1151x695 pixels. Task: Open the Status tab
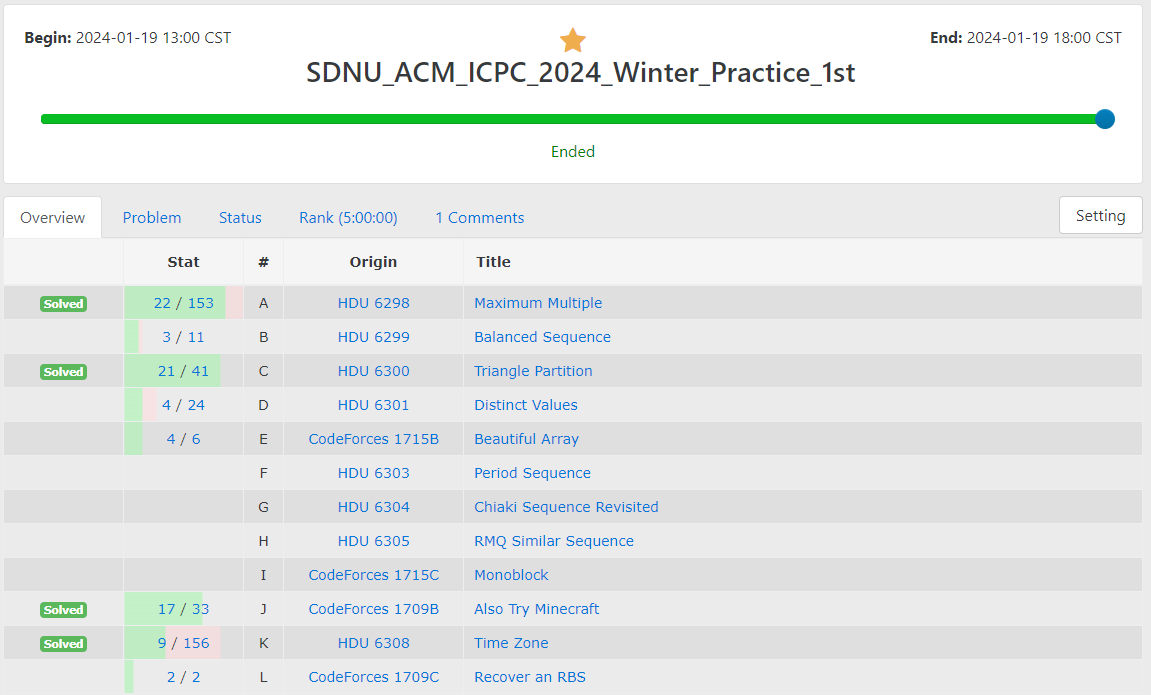[240, 217]
